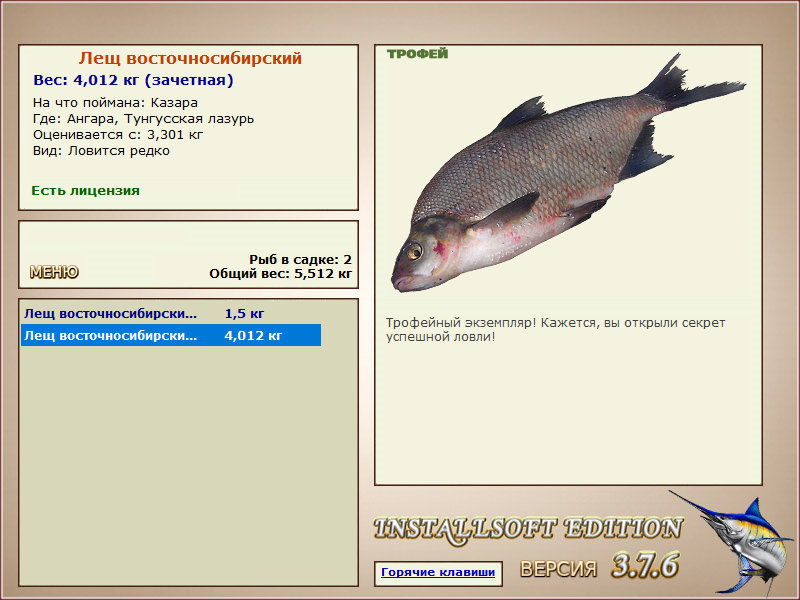Click the trophy bream fish image
Image resolution: width=800 pixels, height=600 pixels.
(x=568, y=172)
